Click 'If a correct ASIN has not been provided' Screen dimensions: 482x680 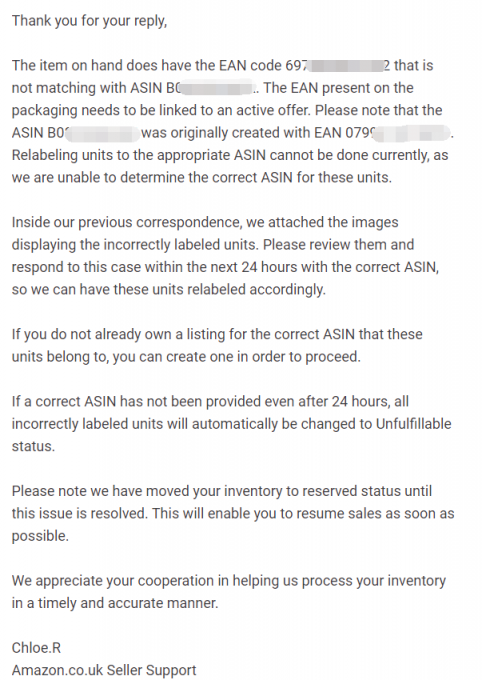tap(151, 402)
